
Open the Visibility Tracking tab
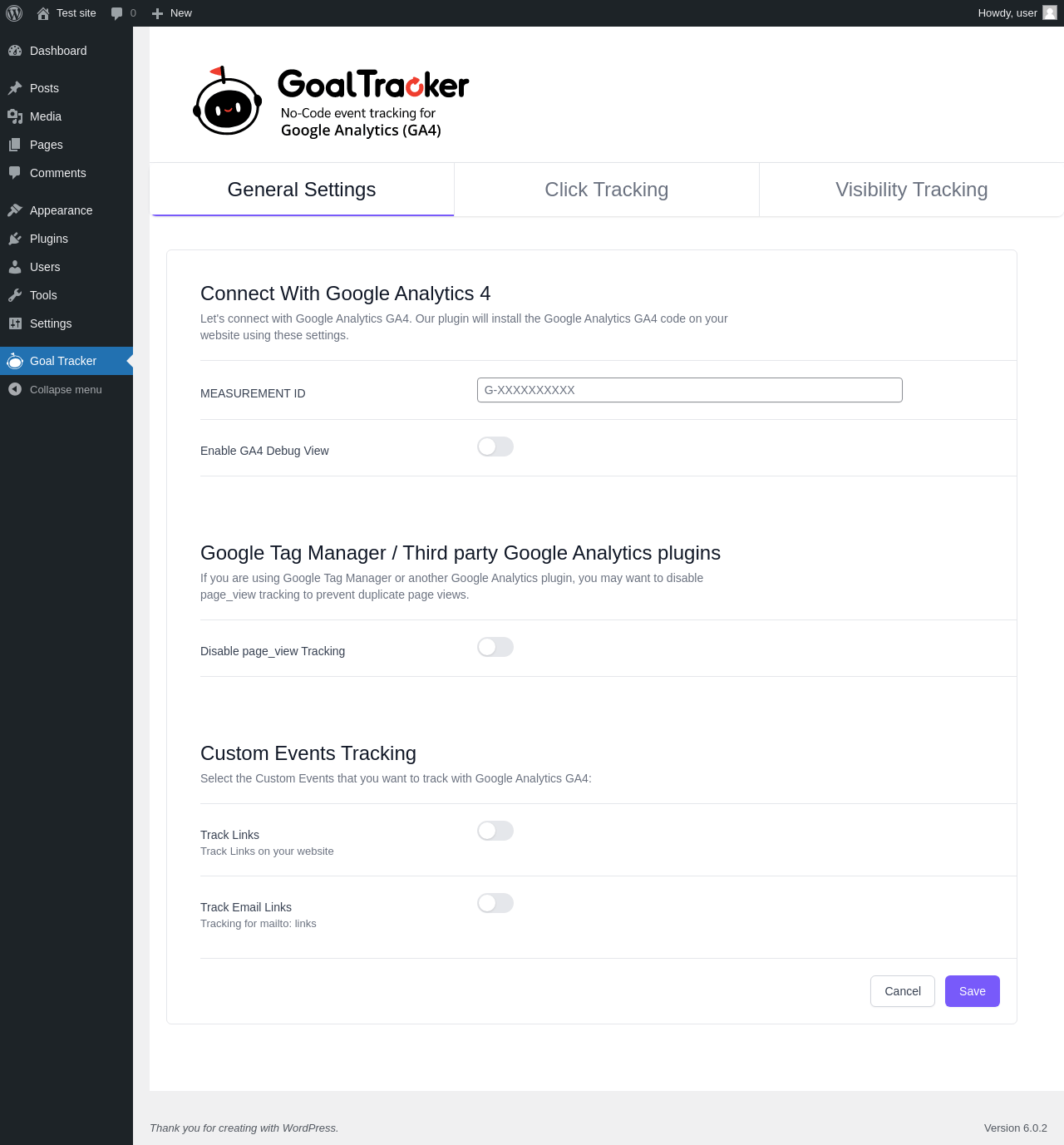click(912, 190)
